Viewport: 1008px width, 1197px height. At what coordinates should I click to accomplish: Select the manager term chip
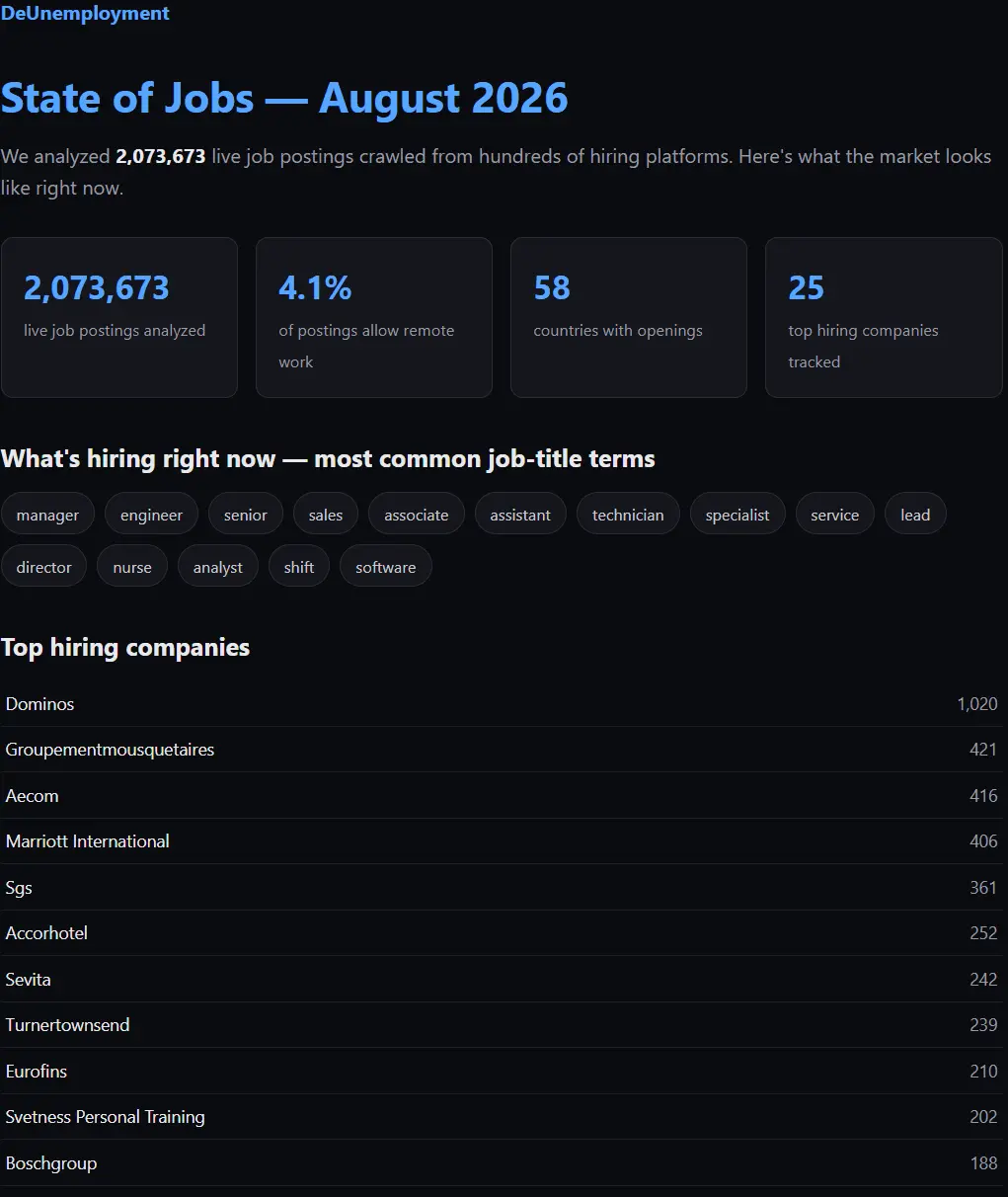tap(47, 515)
